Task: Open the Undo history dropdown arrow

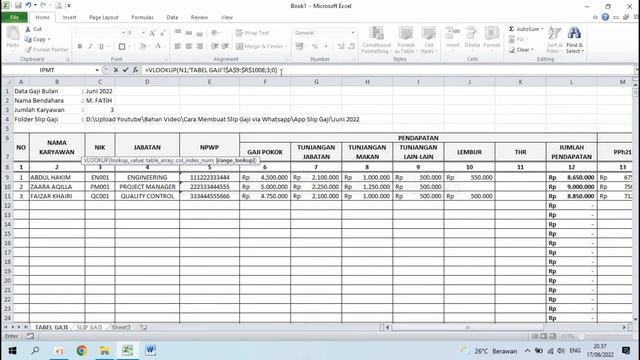Action: coord(35,6)
